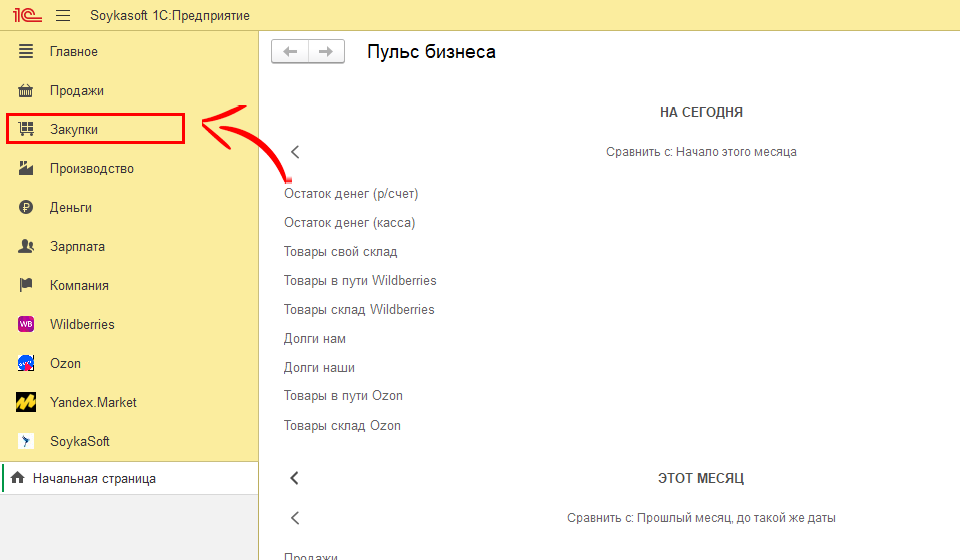This screenshot has height=560, width=960.
Task: Click the Yandex.Market yellow icon
Action: point(27,402)
